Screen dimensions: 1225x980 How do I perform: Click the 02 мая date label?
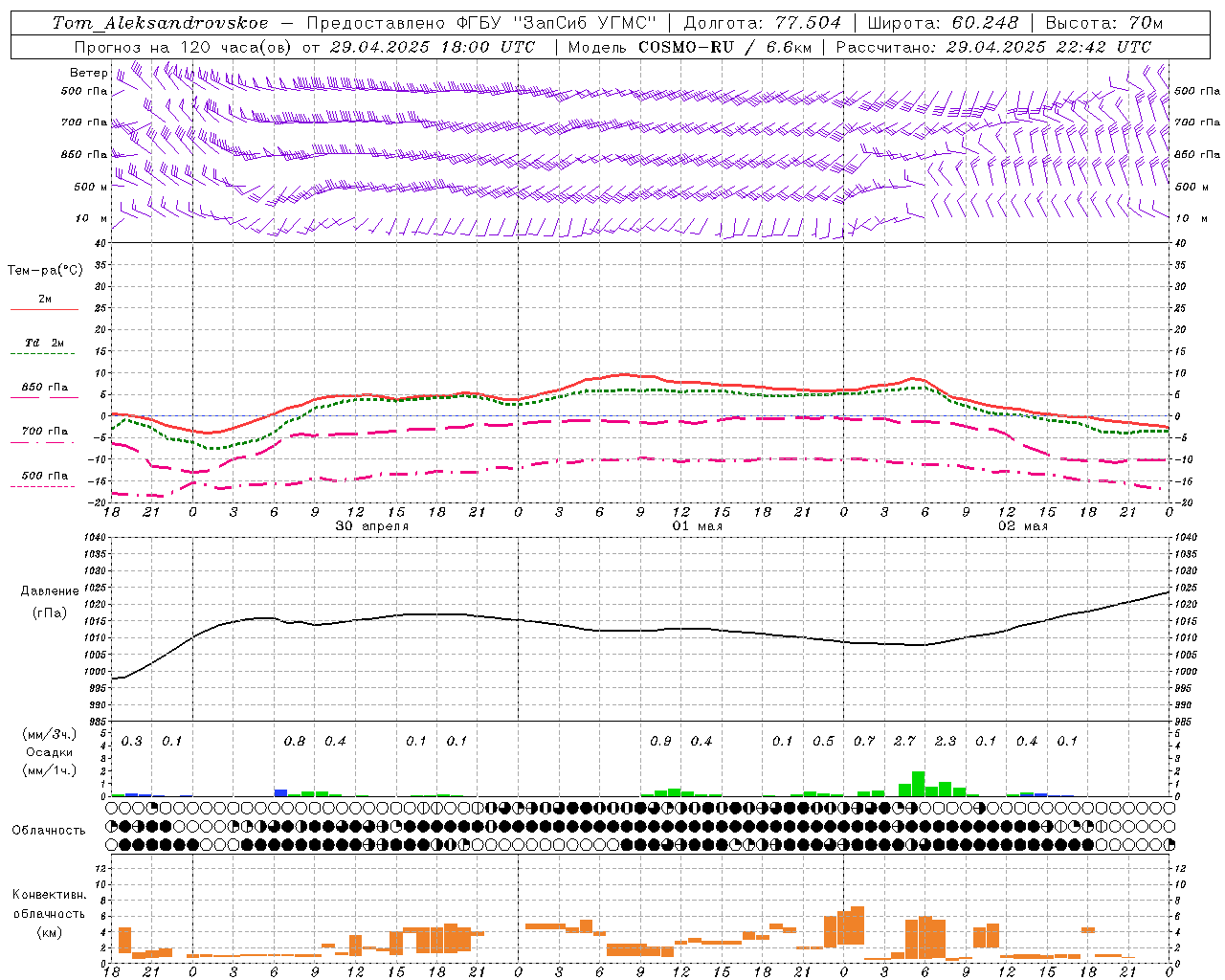1023,526
